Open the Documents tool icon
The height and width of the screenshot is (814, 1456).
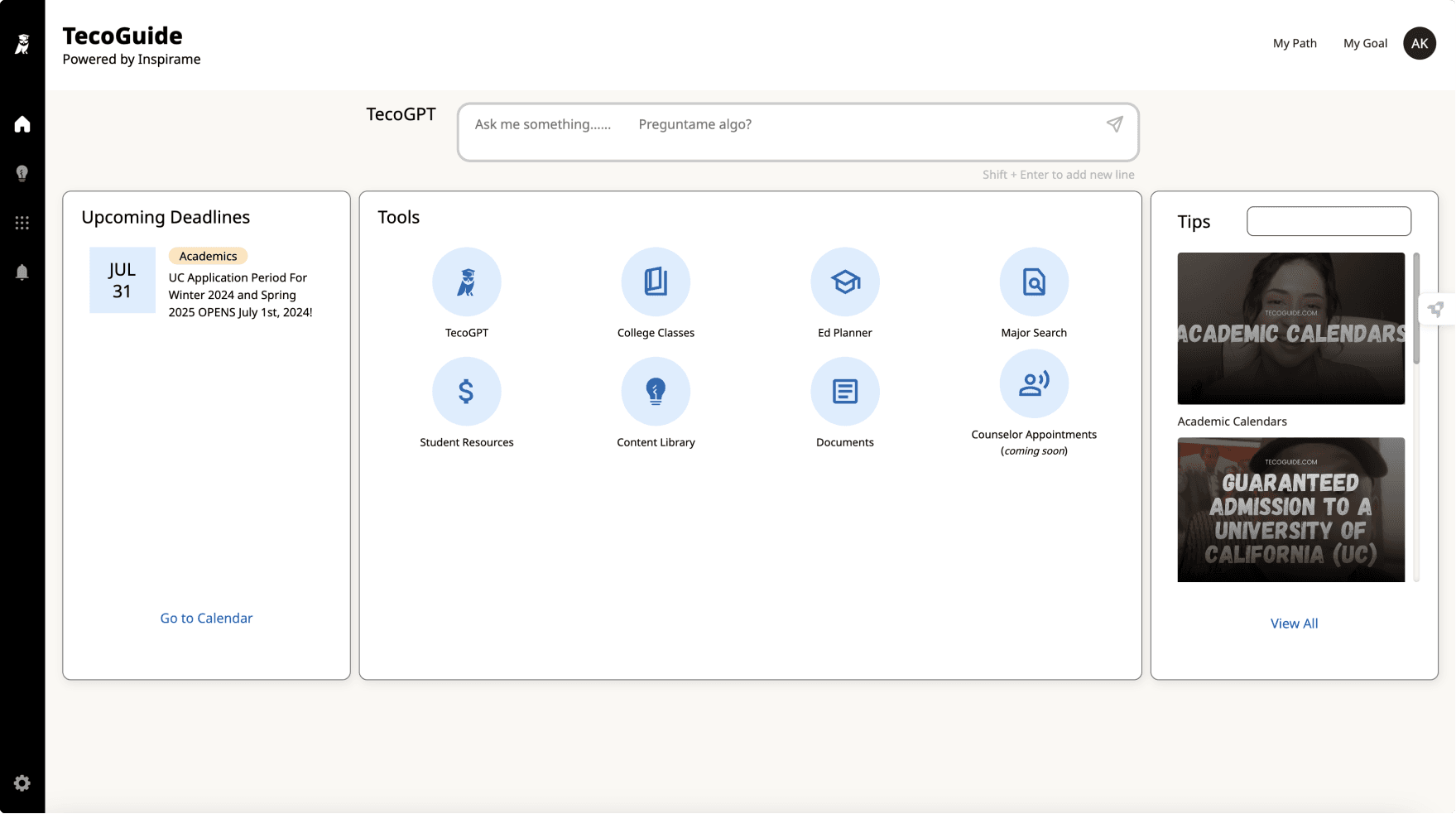point(845,391)
